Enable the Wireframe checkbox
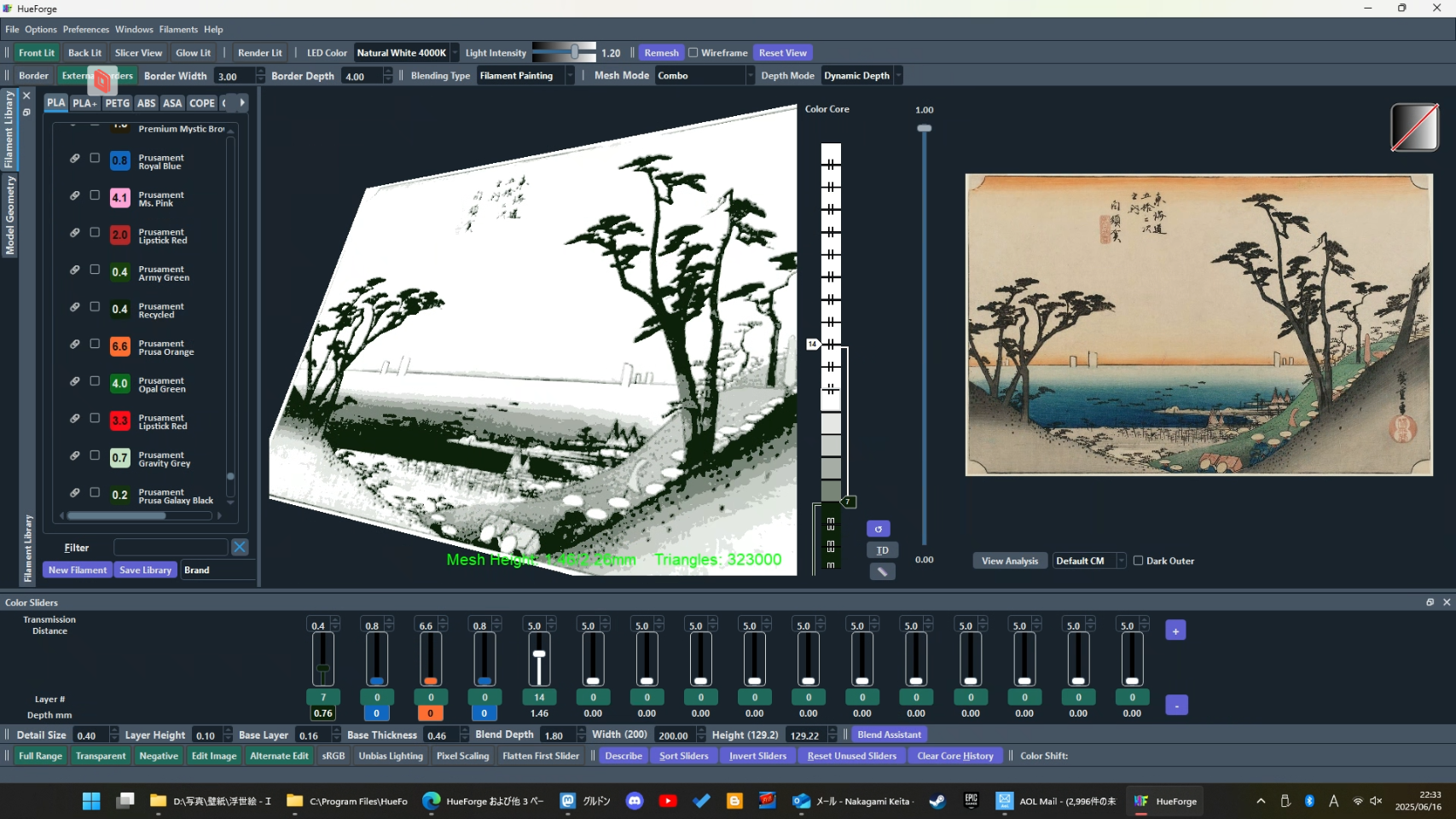 tap(693, 52)
